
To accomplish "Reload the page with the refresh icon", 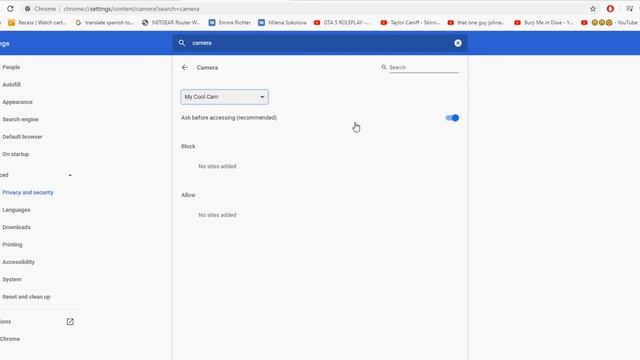I will pyautogui.click(x=10, y=9).
